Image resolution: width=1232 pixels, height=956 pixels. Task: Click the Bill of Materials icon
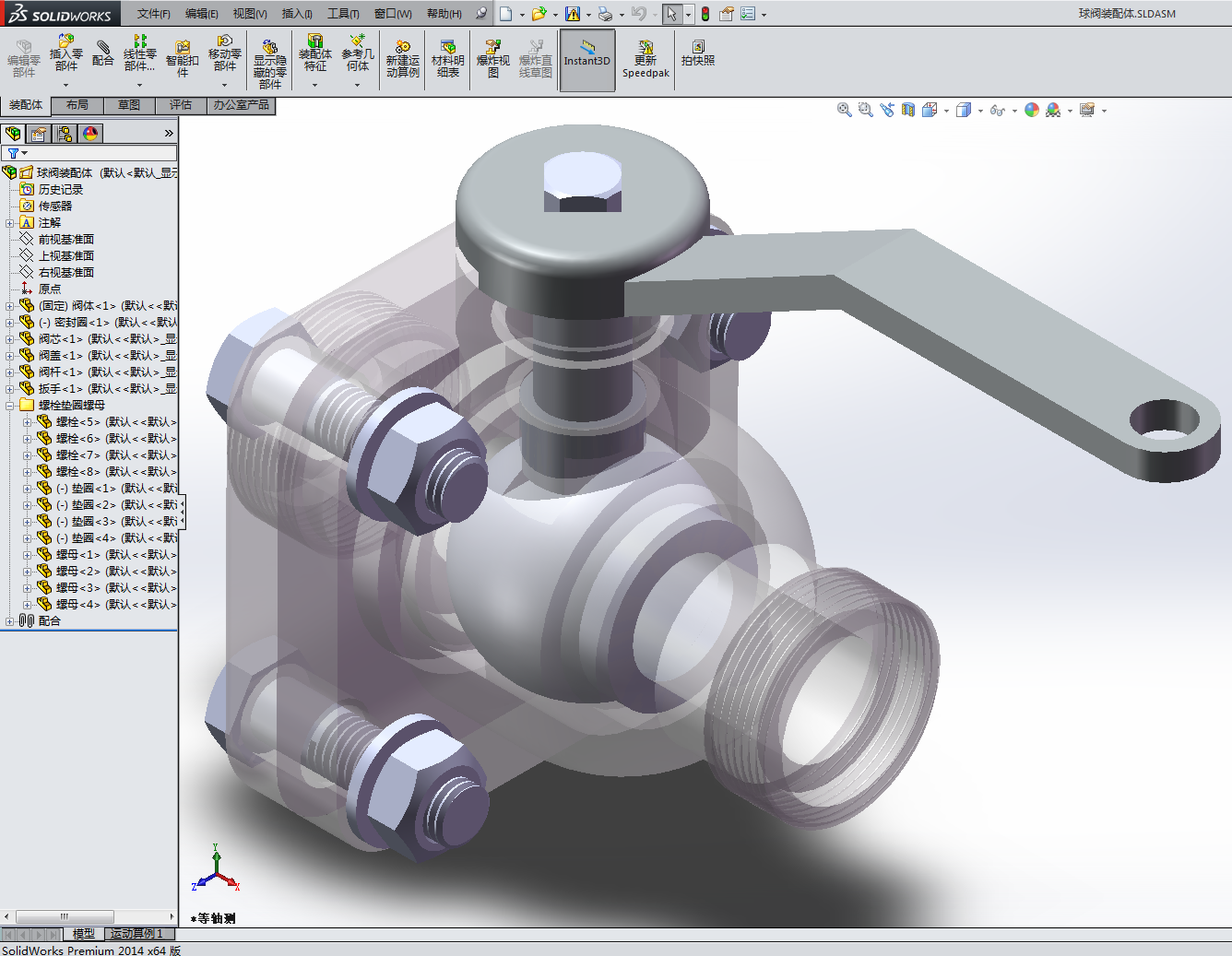point(447,59)
